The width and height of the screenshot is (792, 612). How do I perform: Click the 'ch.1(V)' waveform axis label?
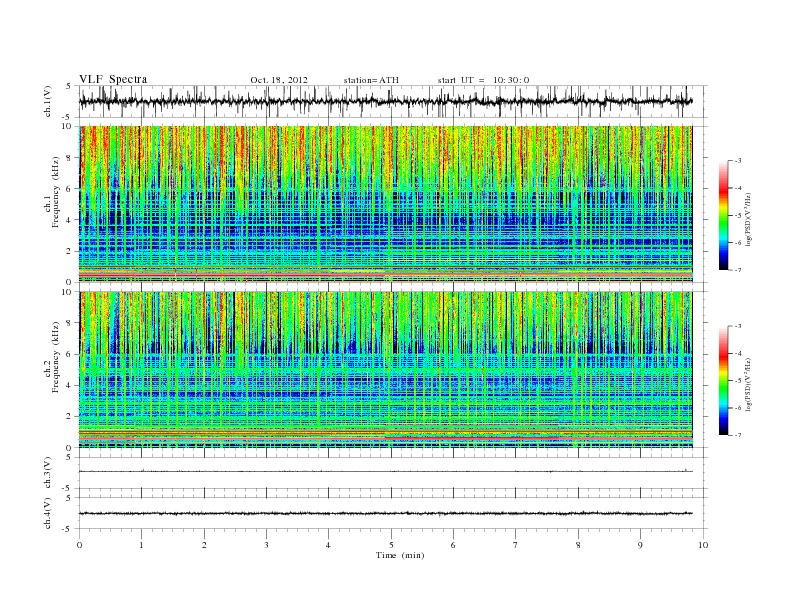pyautogui.click(x=48, y=101)
